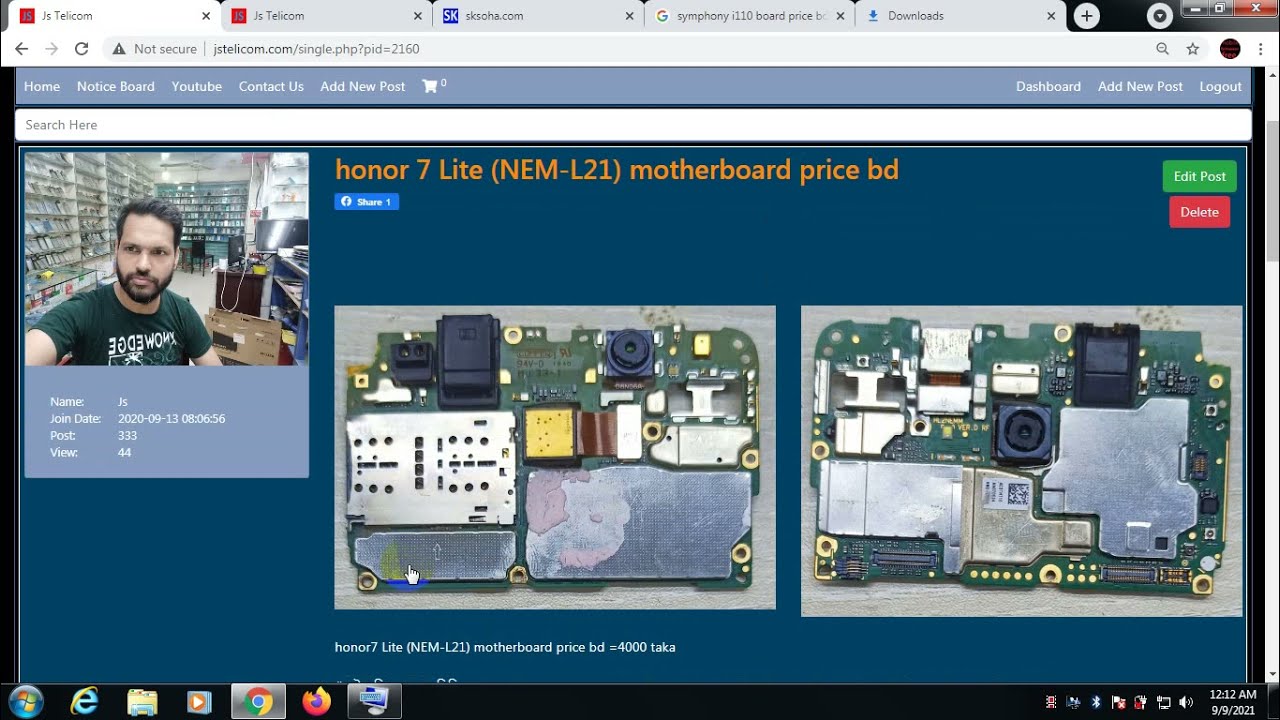Click the red recording tray icon
This screenshot has height=720, width=1280.
[x=1051, y=702]
